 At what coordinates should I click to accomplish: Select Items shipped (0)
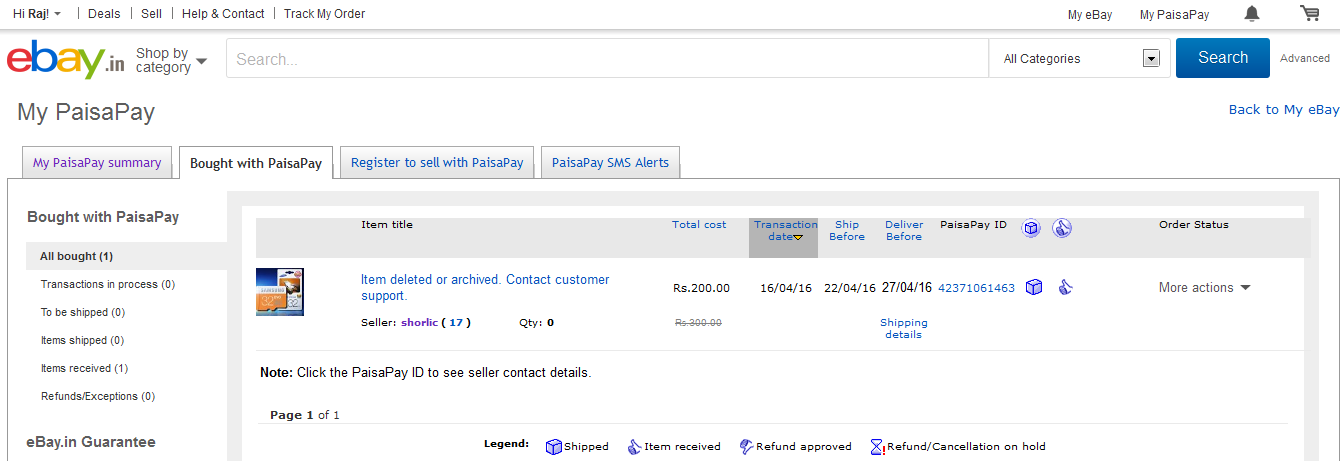(x=82, y=341)
